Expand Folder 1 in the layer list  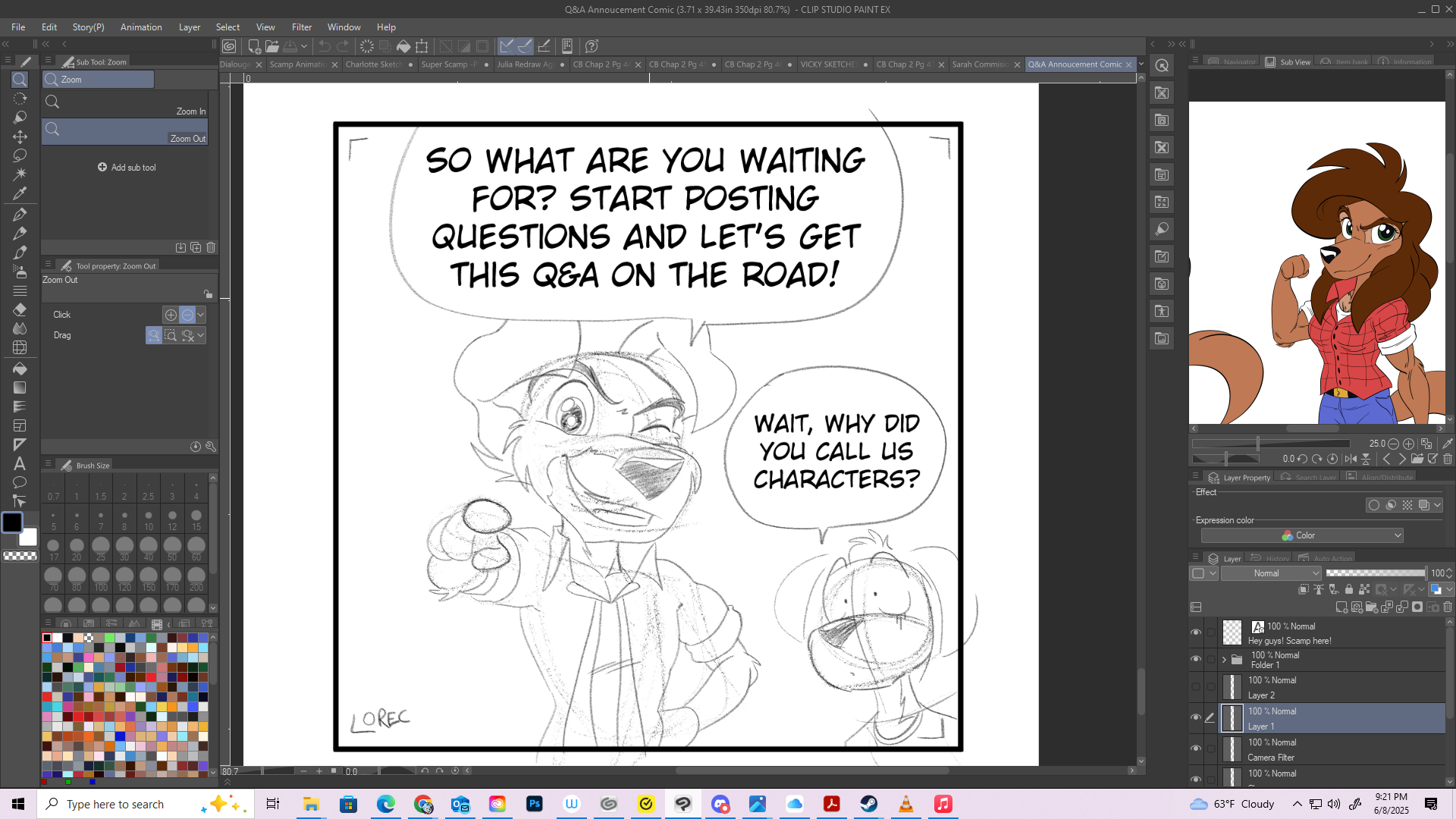pos(1224,660)
